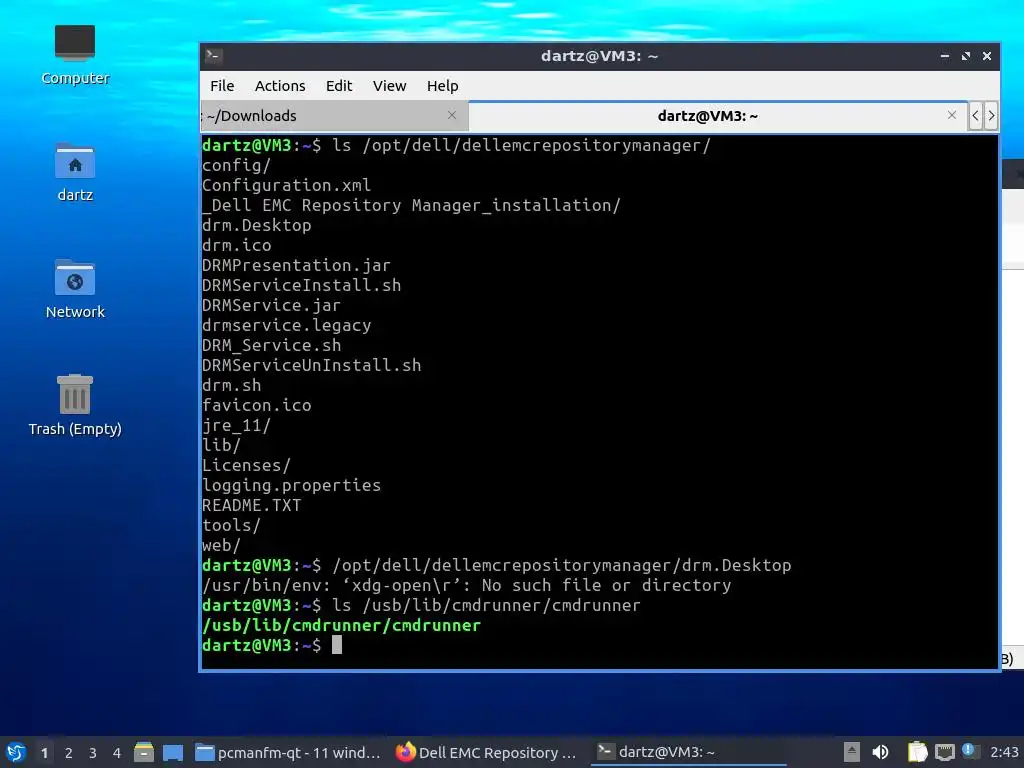Open the terminal Actions menu
This screenshot has width=1024, height=768.
click(x=280, y=86)
